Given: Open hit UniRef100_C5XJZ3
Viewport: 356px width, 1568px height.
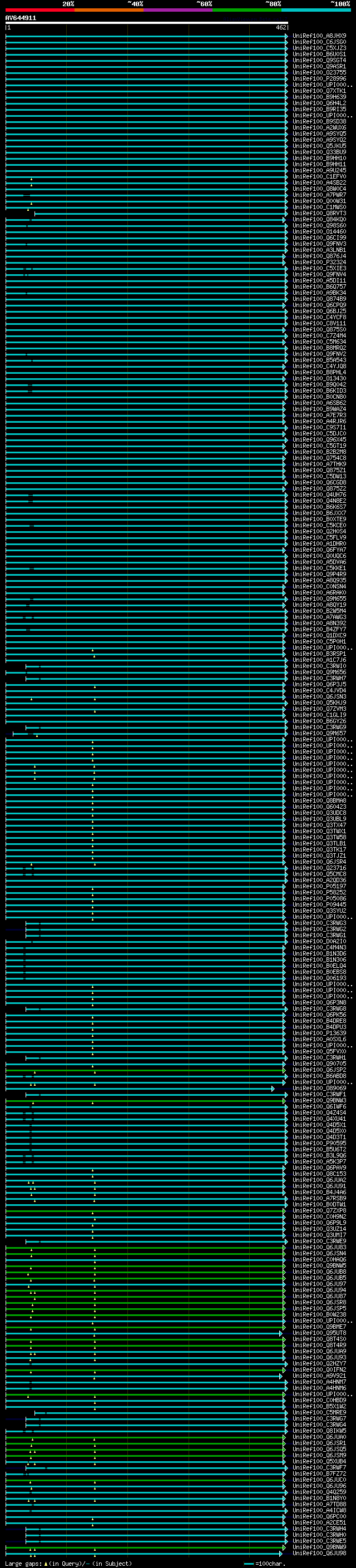Looking at the screenshot, I should click(319, 48).
